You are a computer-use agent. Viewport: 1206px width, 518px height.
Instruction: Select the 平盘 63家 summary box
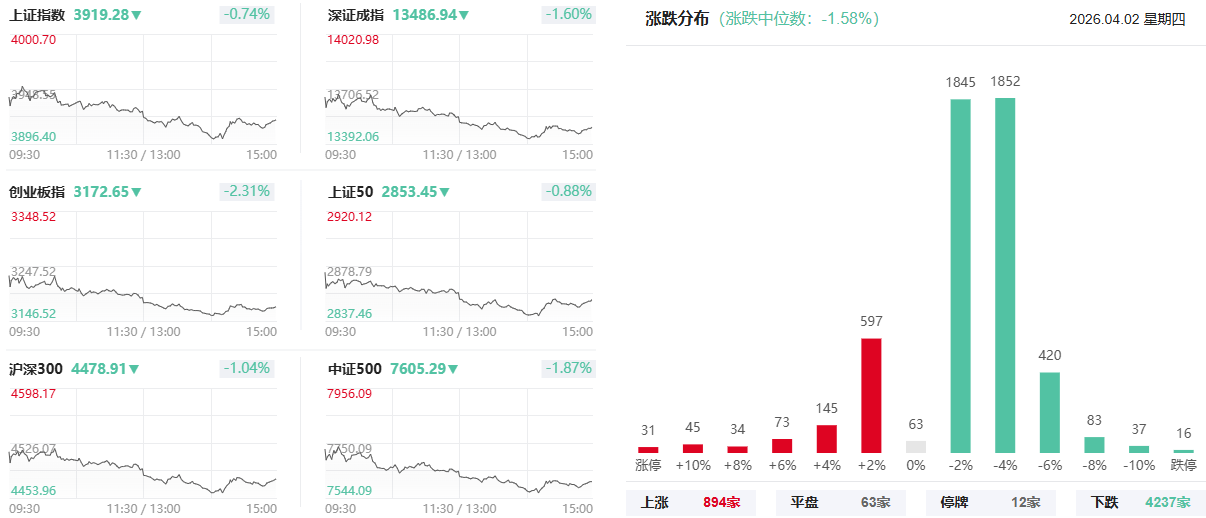coord(841,502)
